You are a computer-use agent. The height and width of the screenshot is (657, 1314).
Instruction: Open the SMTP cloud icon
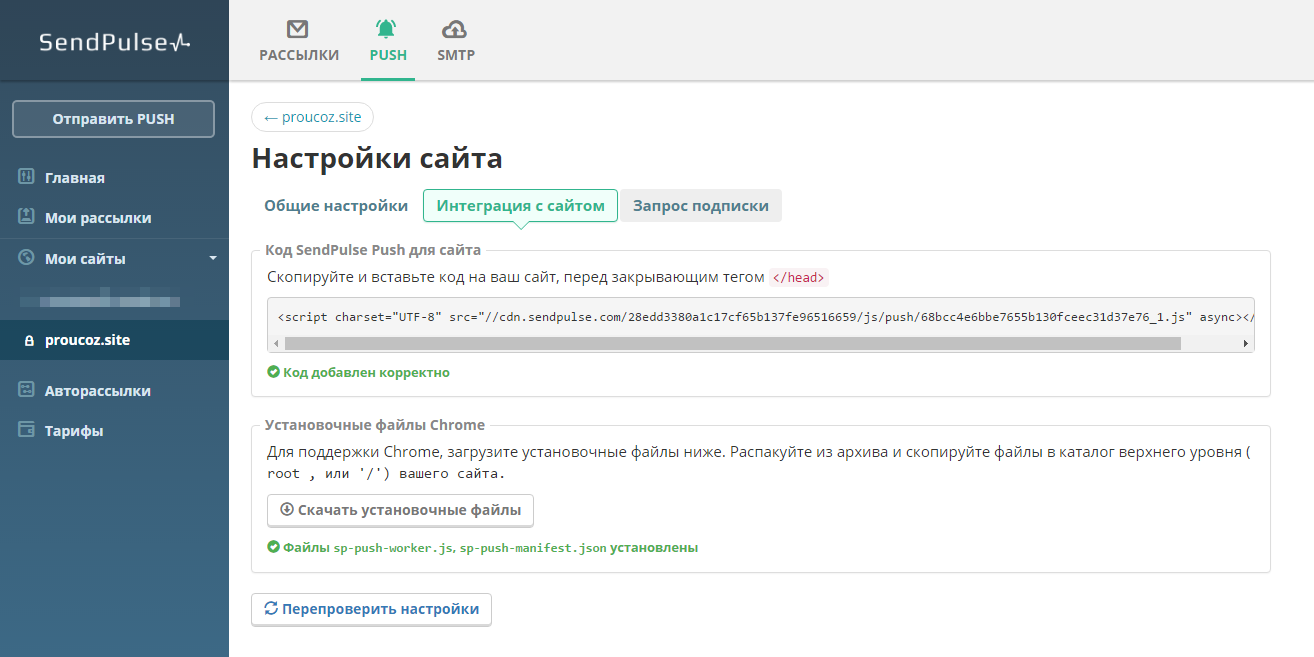coord(455,29)
